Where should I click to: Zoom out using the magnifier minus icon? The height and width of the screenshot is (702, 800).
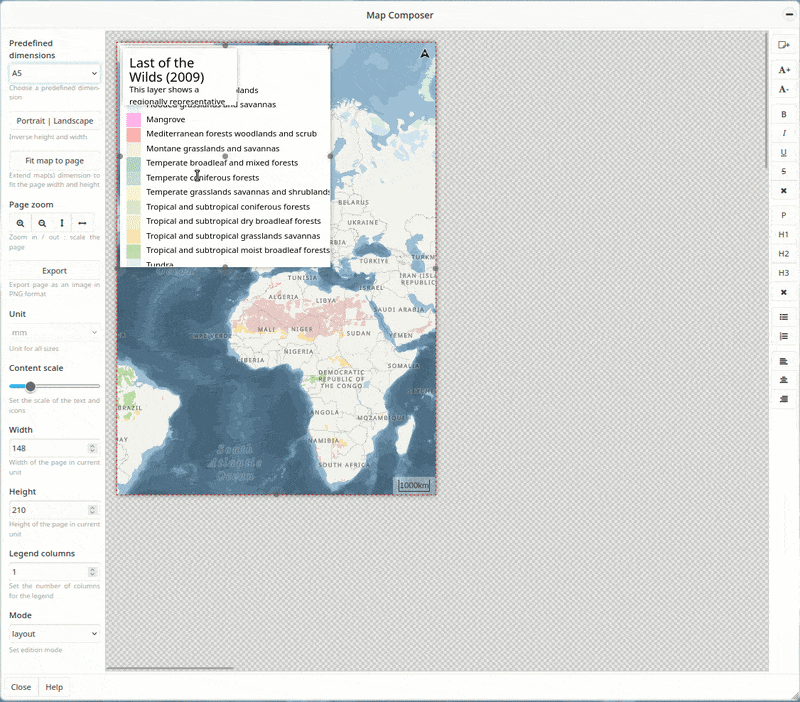coord(42,223)
